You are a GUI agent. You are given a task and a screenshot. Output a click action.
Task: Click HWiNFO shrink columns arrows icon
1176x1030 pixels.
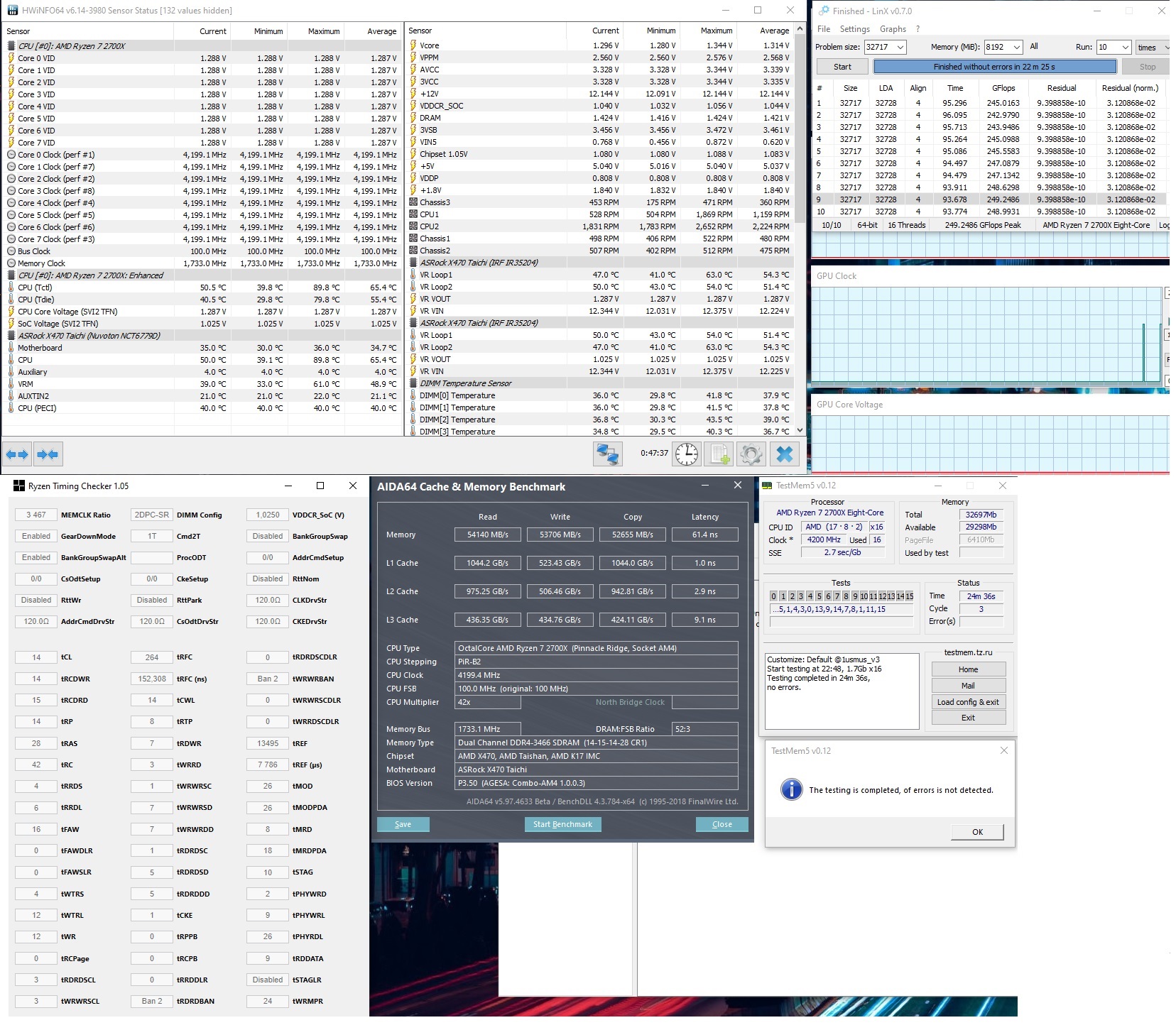[48, 454]
